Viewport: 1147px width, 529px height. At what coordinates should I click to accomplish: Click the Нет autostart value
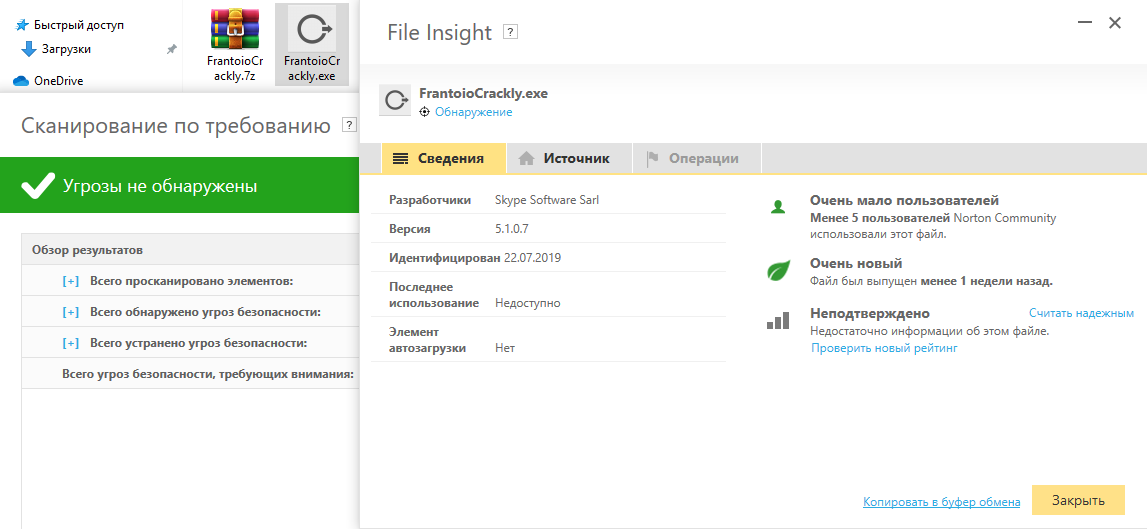tap(505, 348)
